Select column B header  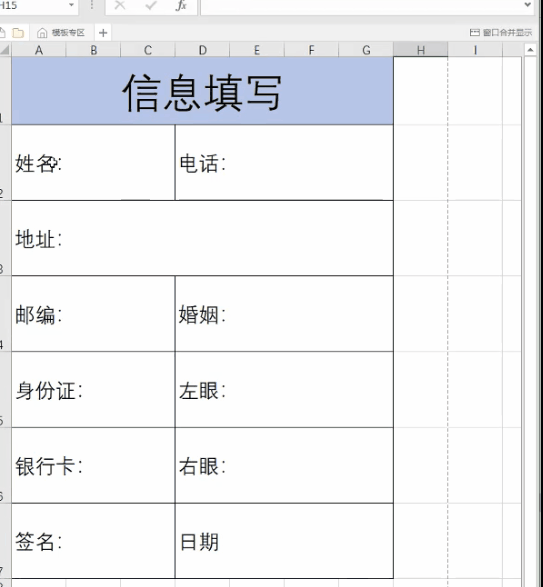tap(93, 50)
